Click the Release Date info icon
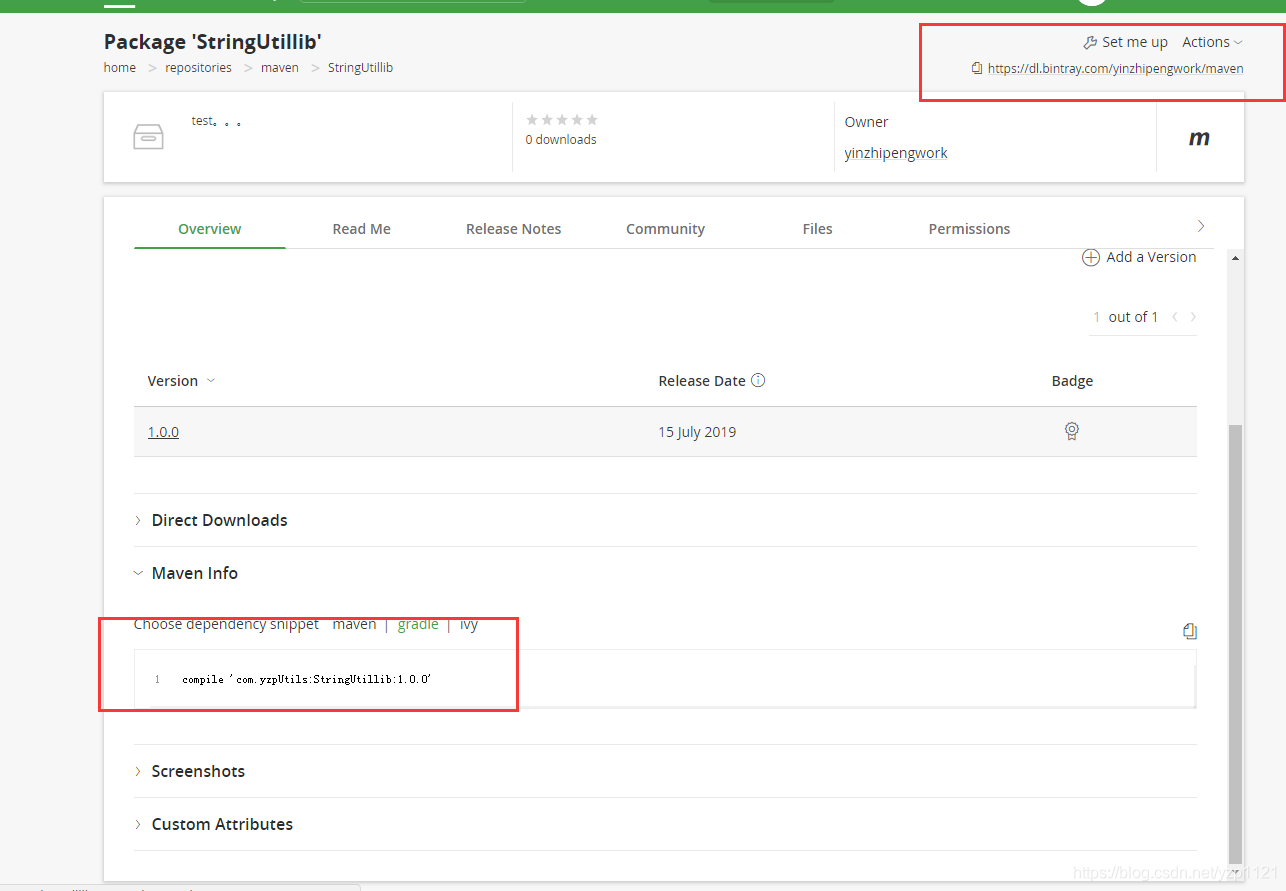Screen dimensions: 1286x891 click(x=758, y=380)
